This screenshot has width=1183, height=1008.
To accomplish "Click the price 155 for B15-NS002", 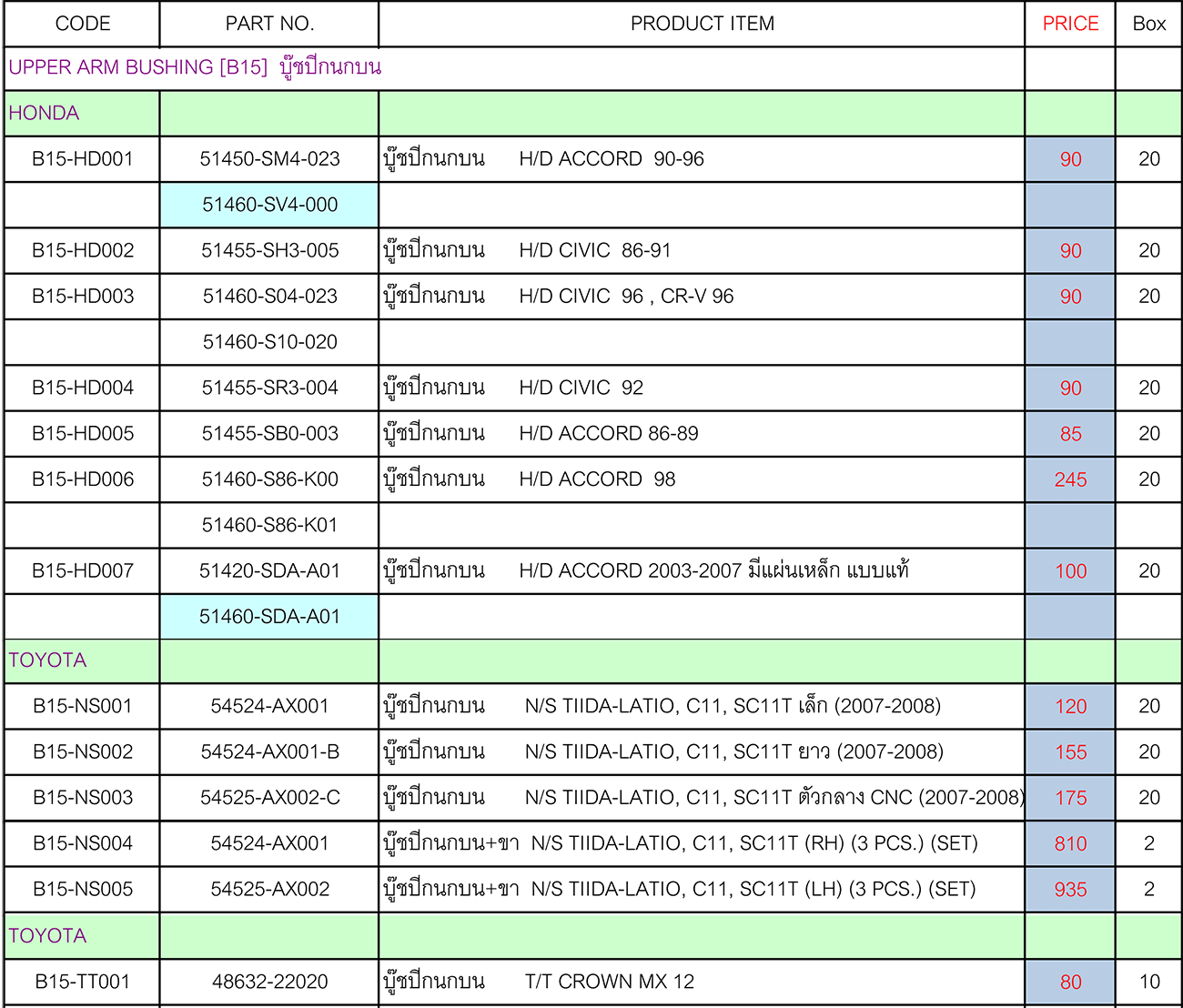I will (x=1070, y=752).
